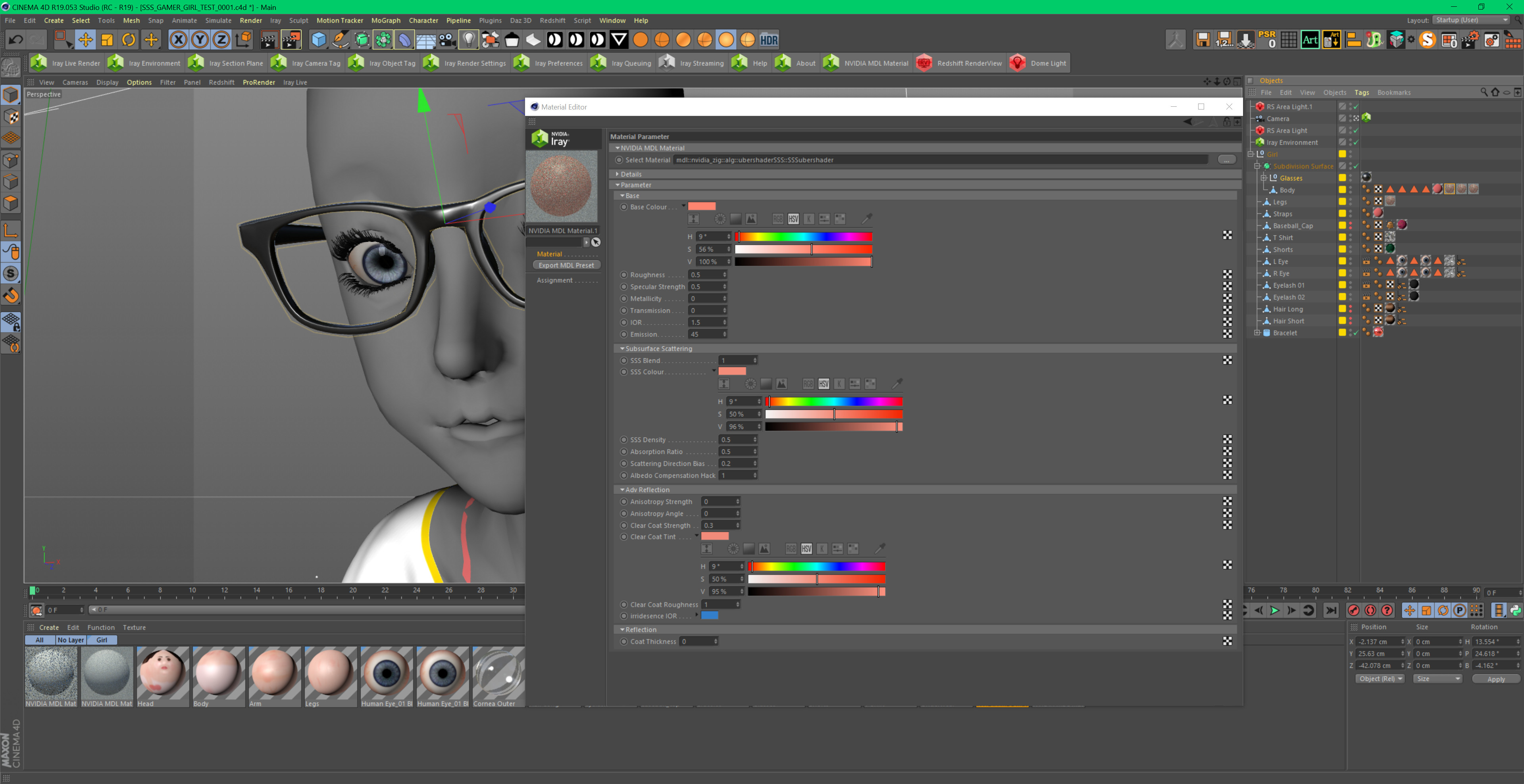
Task: Select the Head material thumbnail
Action: (x=163, y=672)
